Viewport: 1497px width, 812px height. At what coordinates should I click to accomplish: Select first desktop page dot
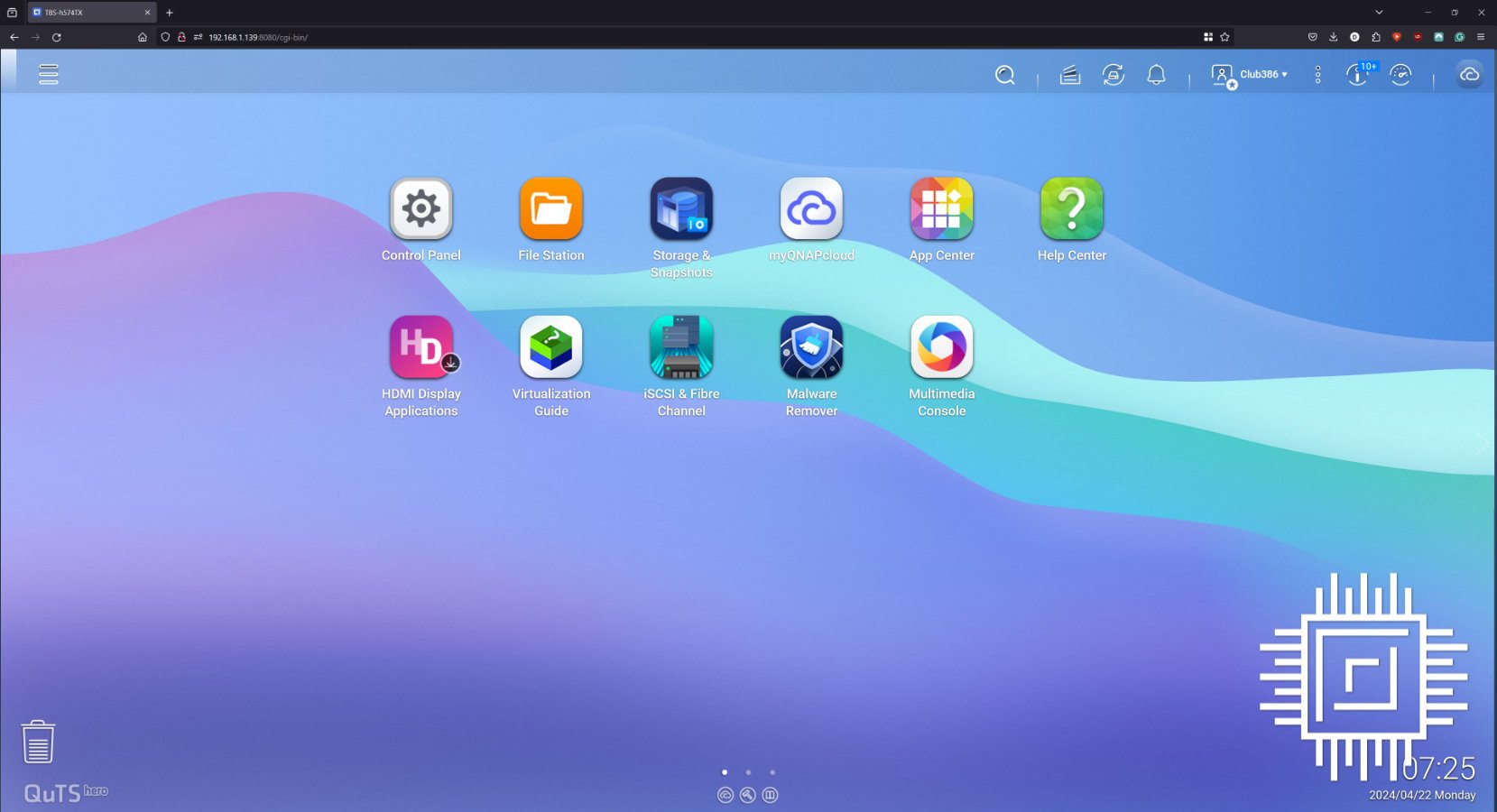pos(725,772)
